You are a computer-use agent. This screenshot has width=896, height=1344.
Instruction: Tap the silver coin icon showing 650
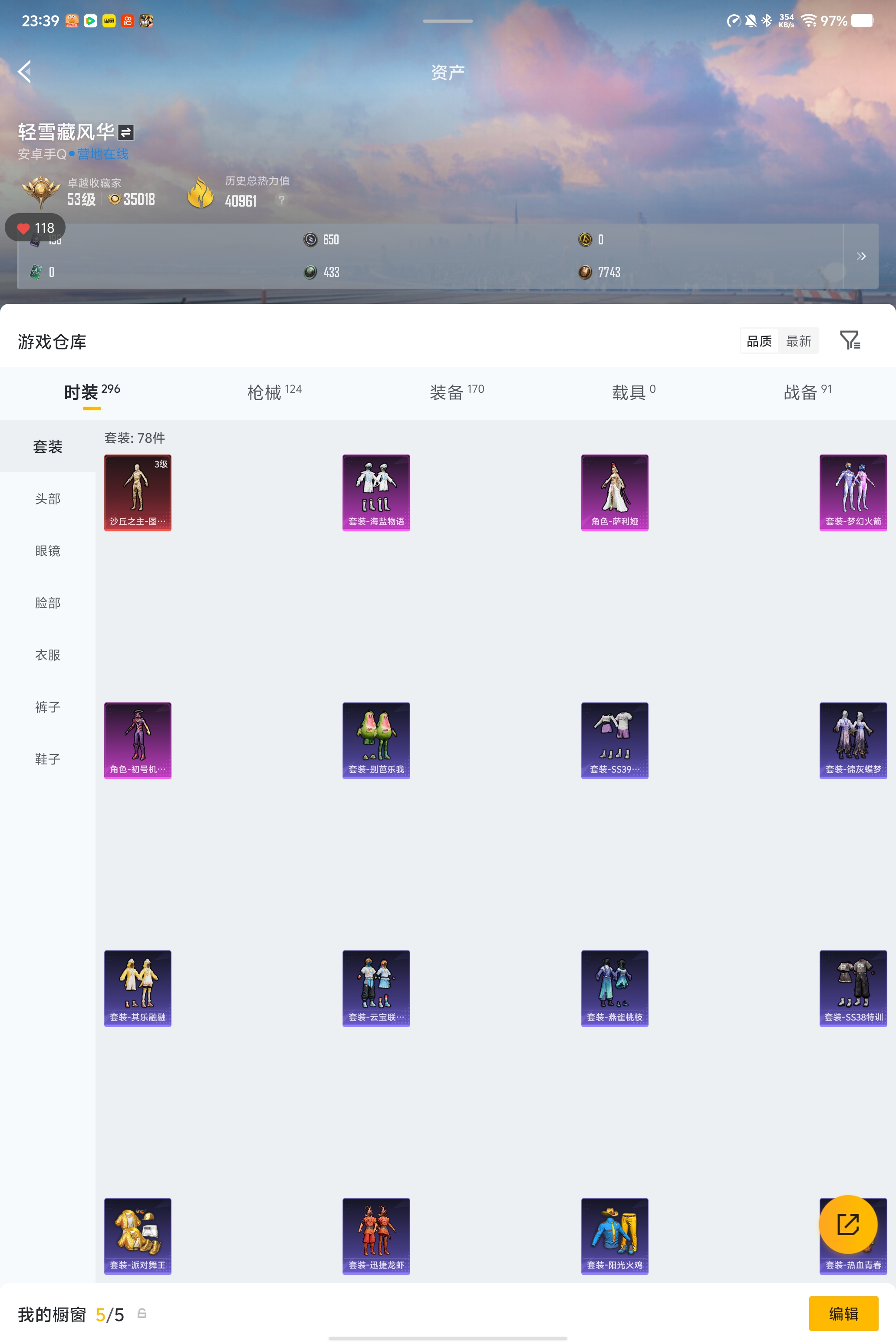tap(310, 240)
